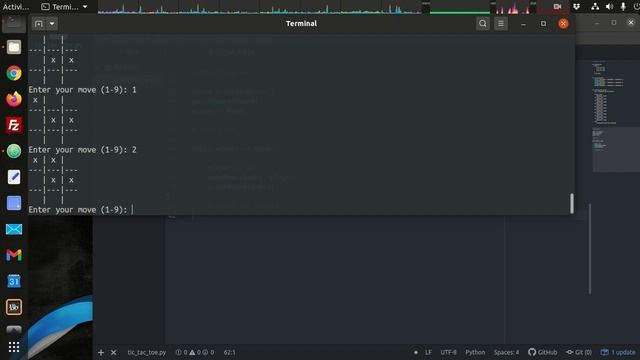The image size is (640, 360).
Task: Open the volume indicator in top bar
Action: [x=609, y=7]
